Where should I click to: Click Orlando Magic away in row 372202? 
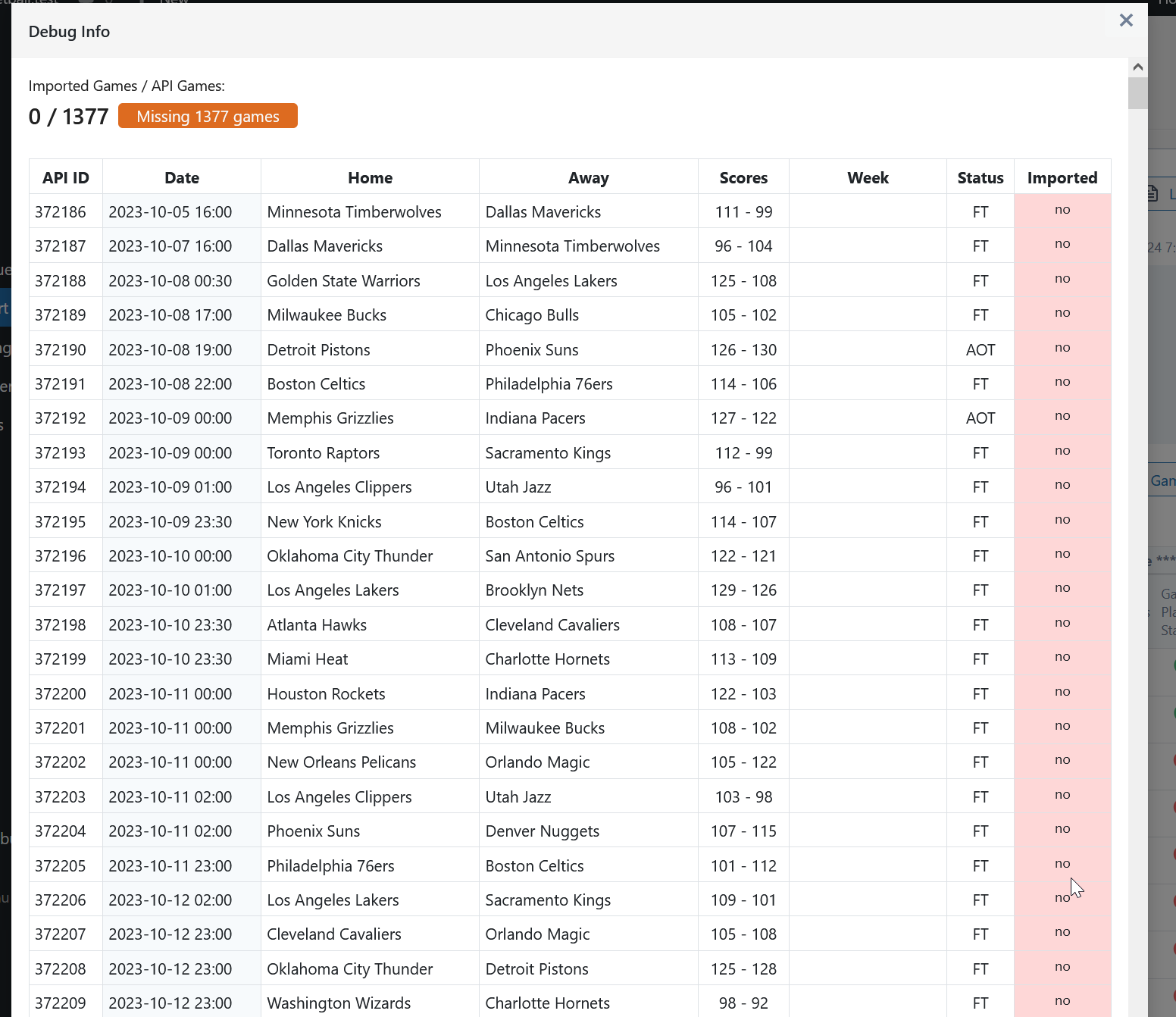pyautogui.click(x=589, y=762)
